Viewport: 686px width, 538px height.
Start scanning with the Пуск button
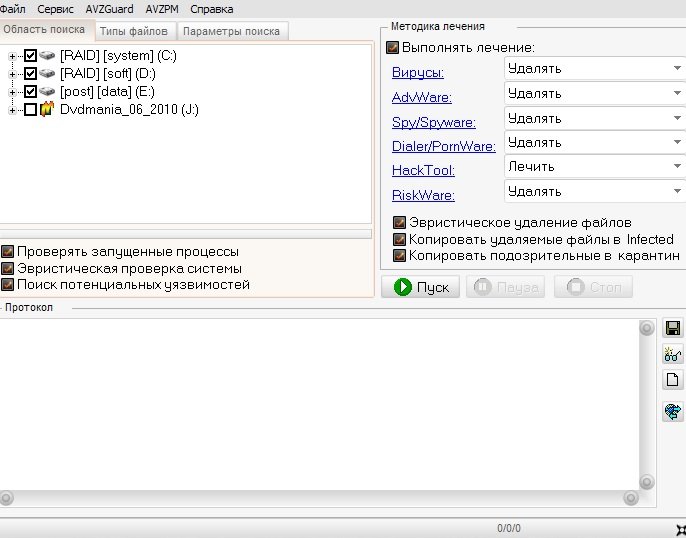pyautogui.click(x=420, y=287)
